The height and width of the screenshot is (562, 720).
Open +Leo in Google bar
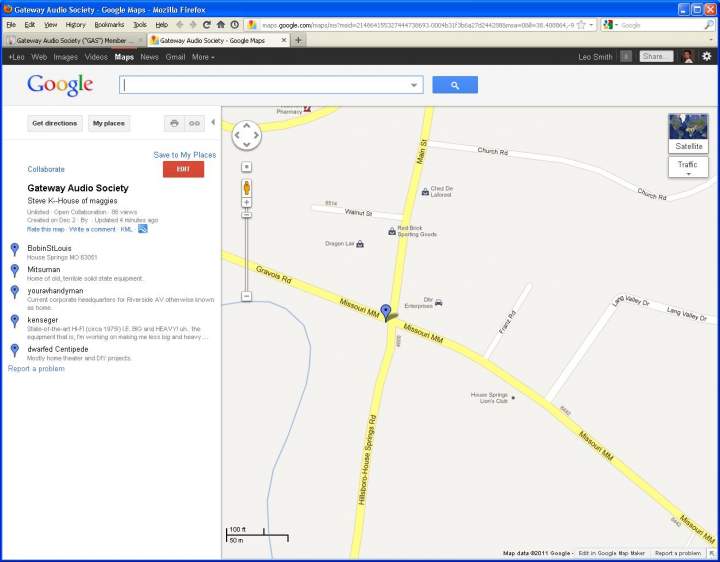click(x=17, y=57)
